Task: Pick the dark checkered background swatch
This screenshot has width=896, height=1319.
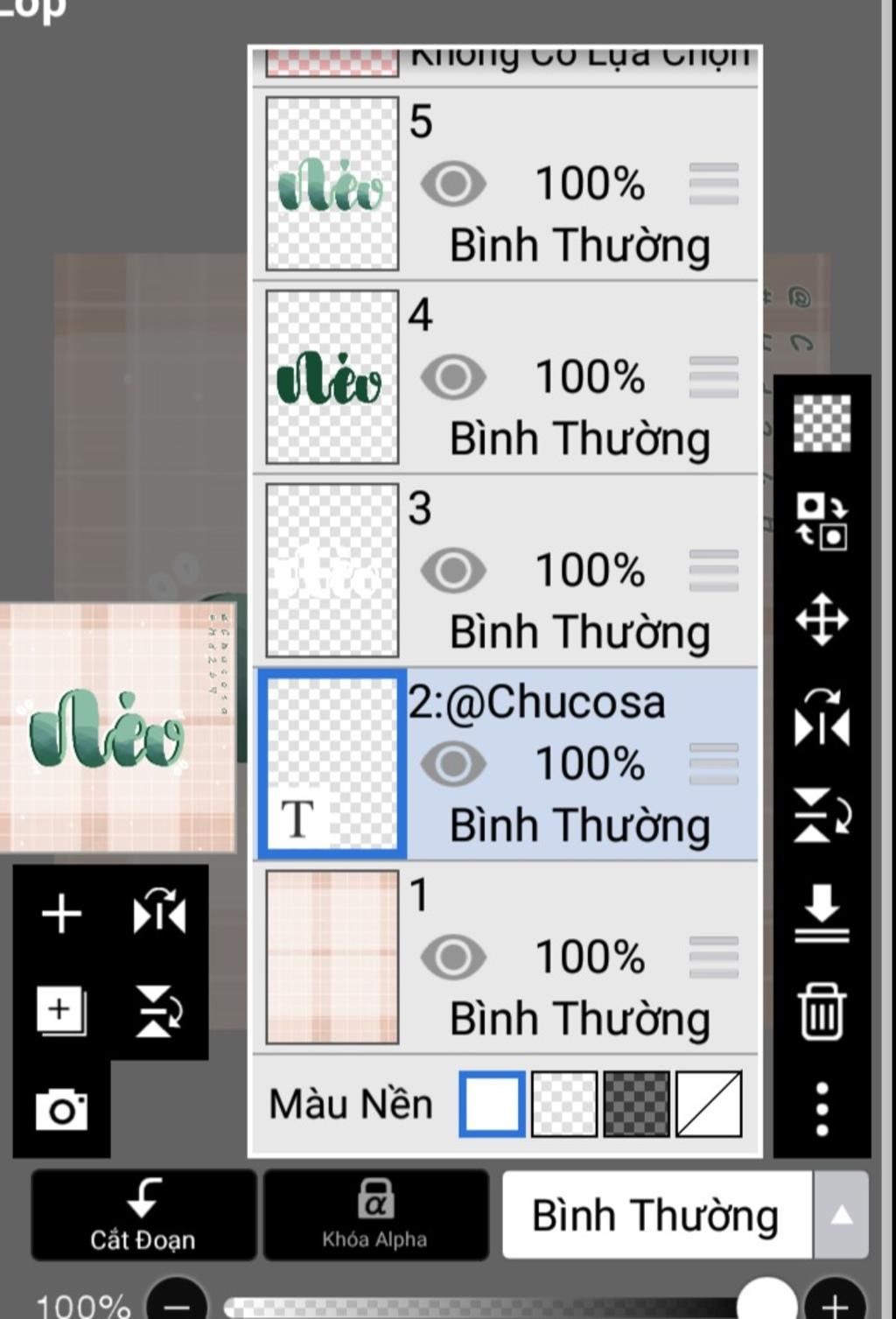Action: pos(636,1105)
